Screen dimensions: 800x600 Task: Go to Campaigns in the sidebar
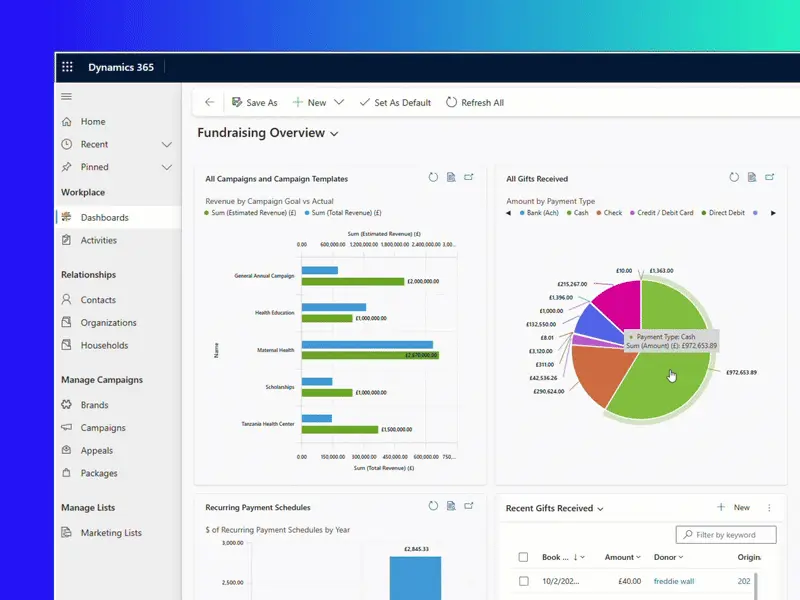103,428
